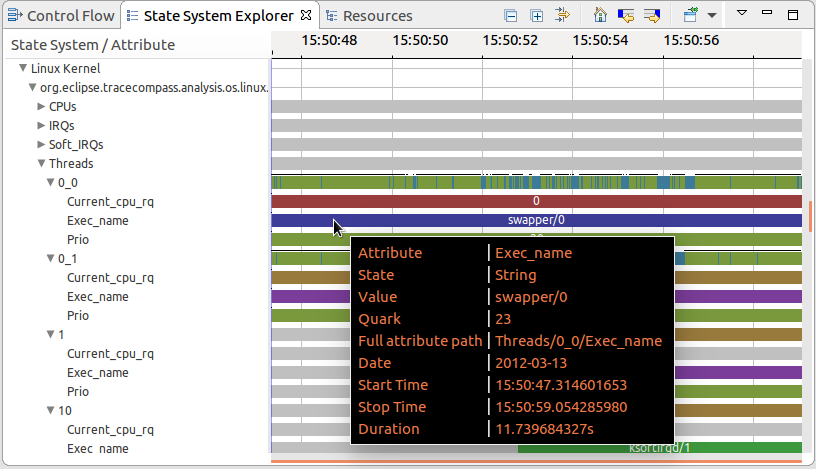816x469 pixels.
Task: Select the Exec_name row under 0_0
Action: pos(97,221)
